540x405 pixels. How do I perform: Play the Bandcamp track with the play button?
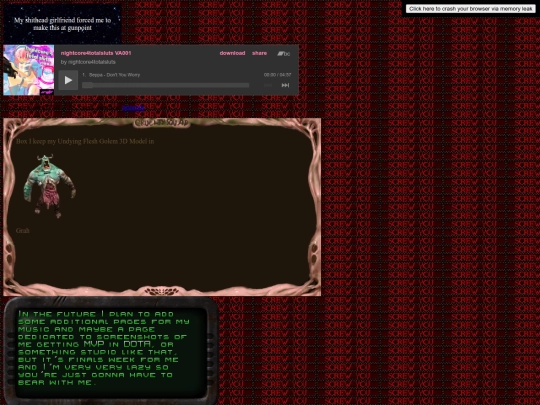(x=68, y=80)
